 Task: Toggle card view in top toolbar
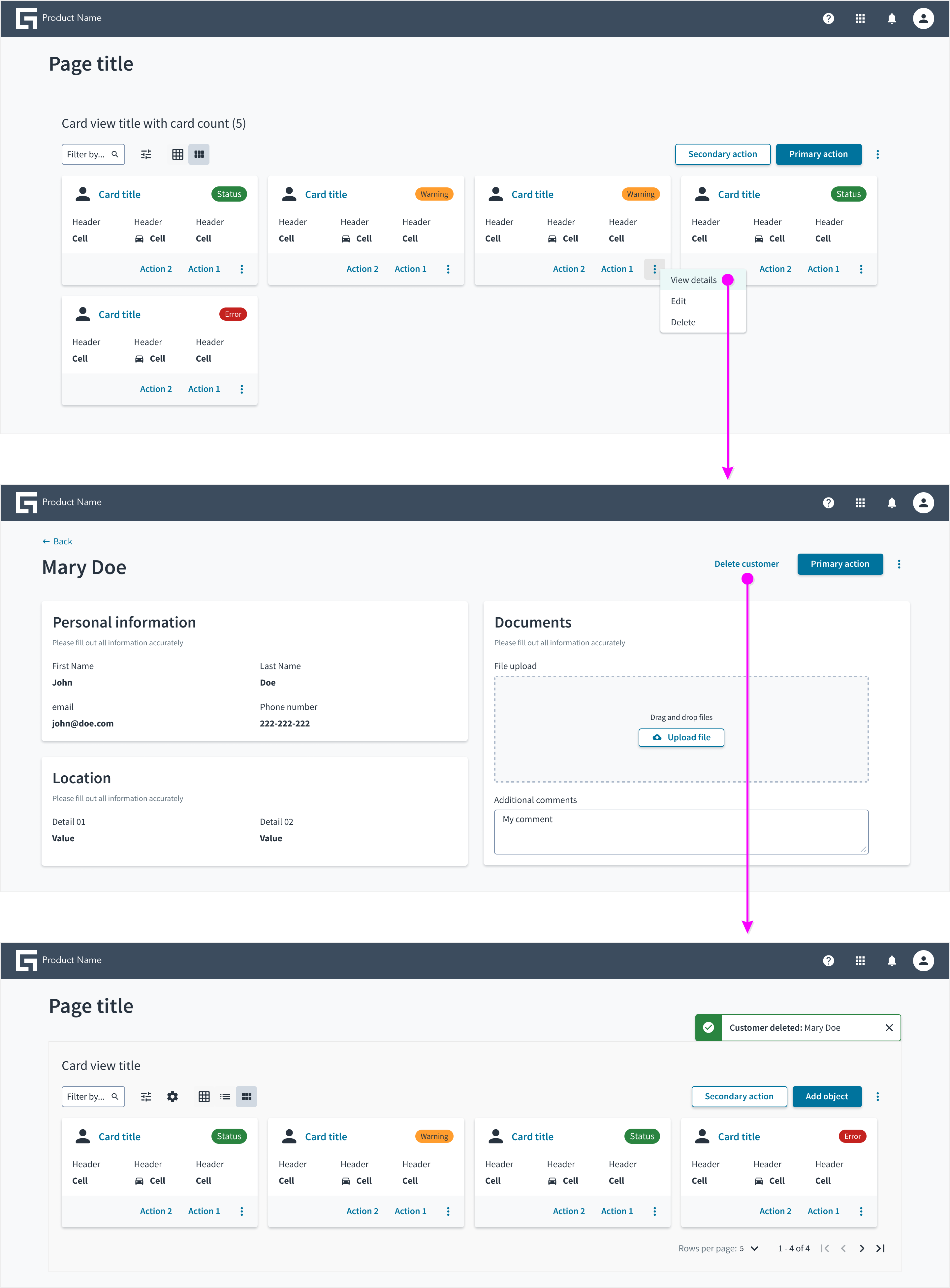pyautogui.click(x=199, y=154)
